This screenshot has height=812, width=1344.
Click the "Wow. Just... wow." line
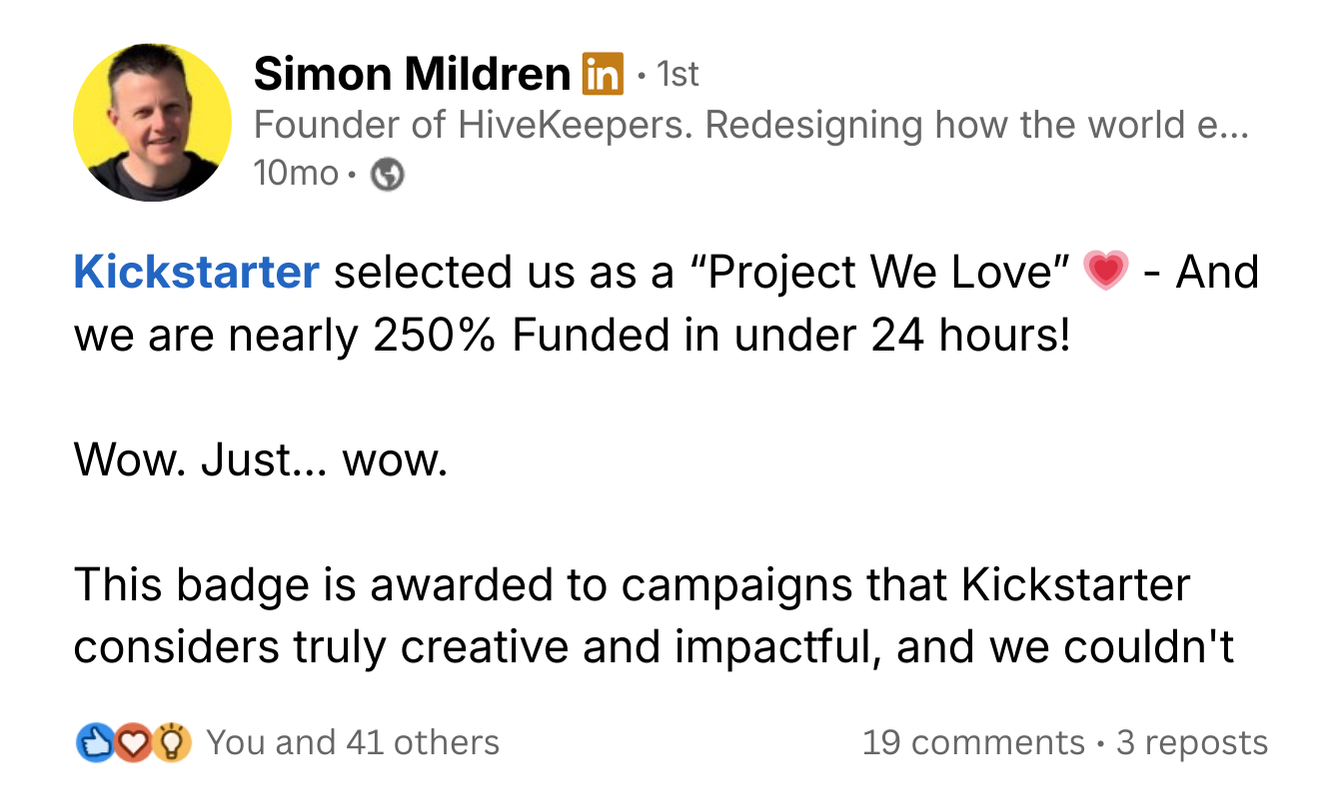coord(260,461)
